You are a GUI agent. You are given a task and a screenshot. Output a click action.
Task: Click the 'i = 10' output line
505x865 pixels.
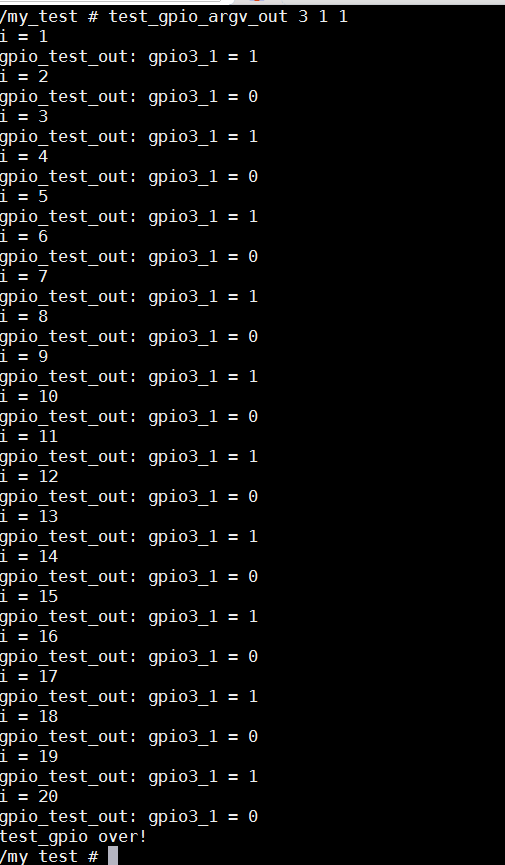click(x=29, y=396)
